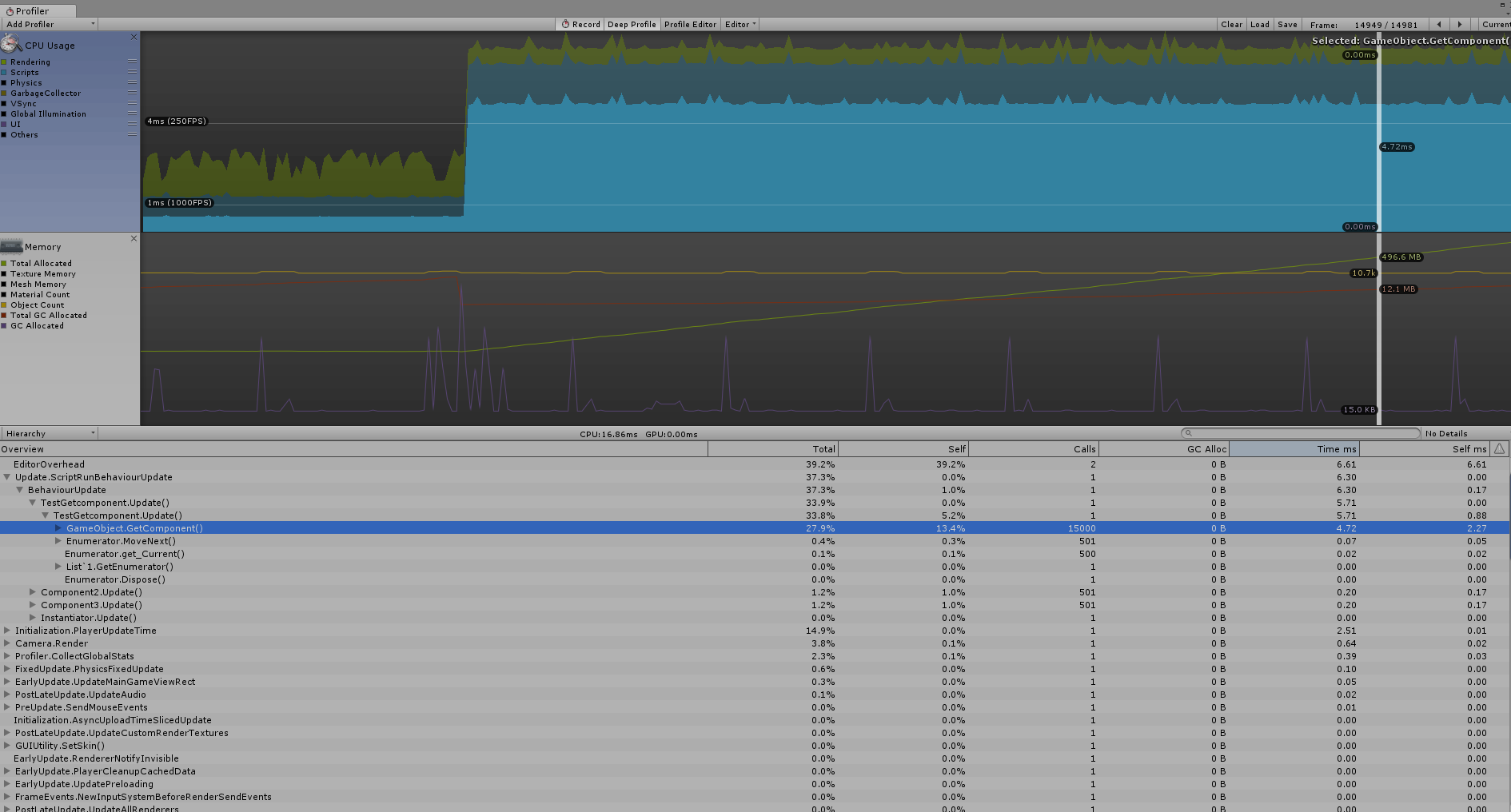Image resolution: width=1511 pixels, height=812 pixels.
Task: Click the search magnifier icon
Action: 1189,433
